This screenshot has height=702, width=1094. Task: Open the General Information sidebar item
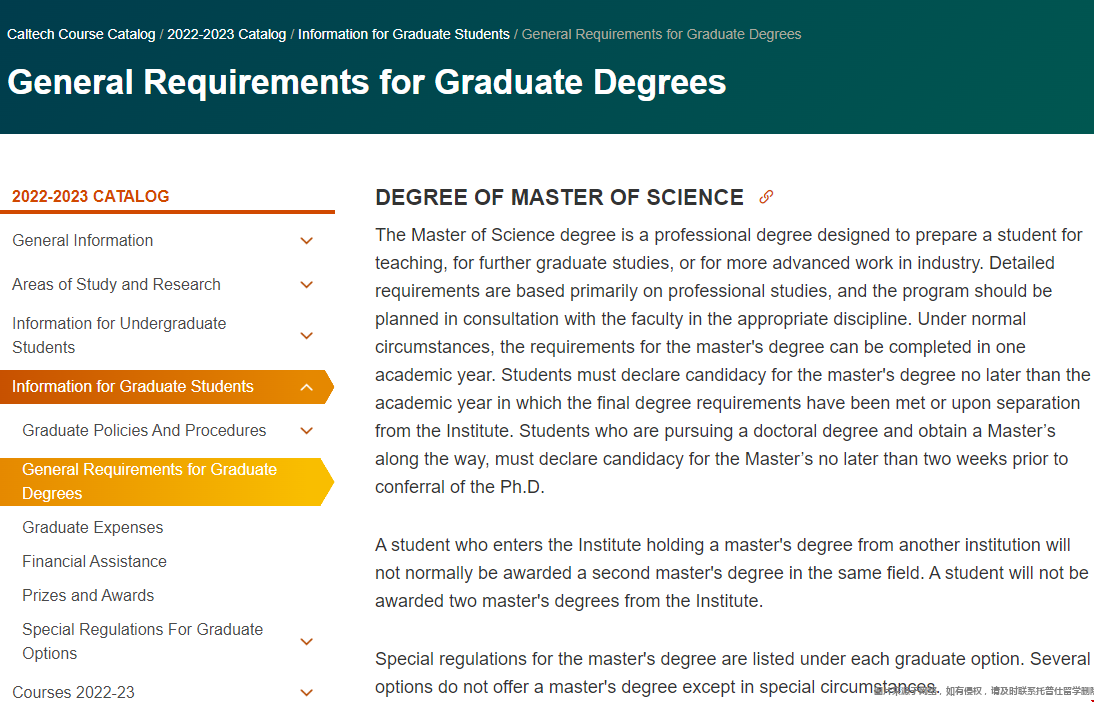pyautogui.click(x=82, y=241)
